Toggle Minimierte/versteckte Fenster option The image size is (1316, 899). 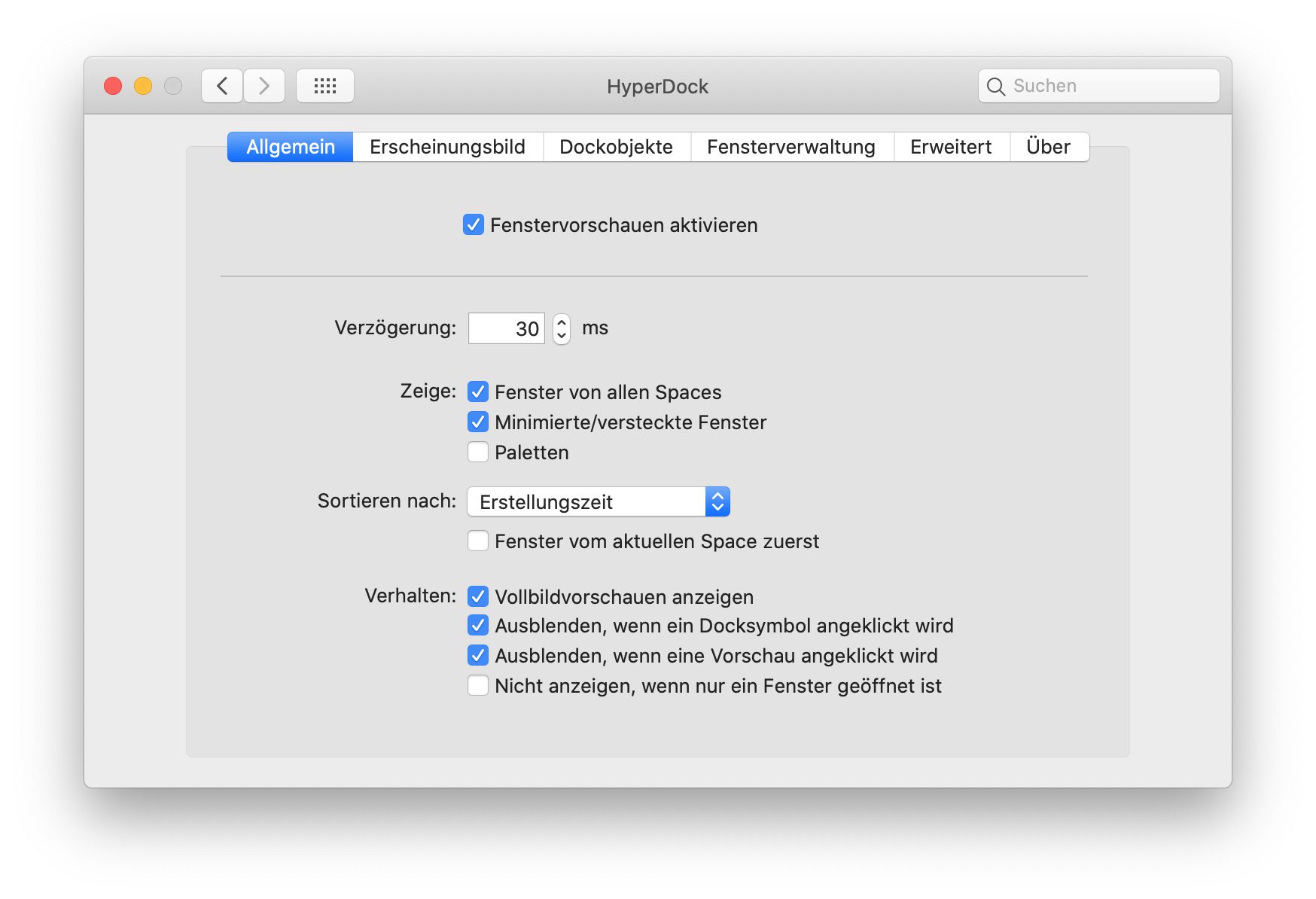[478, 422]
